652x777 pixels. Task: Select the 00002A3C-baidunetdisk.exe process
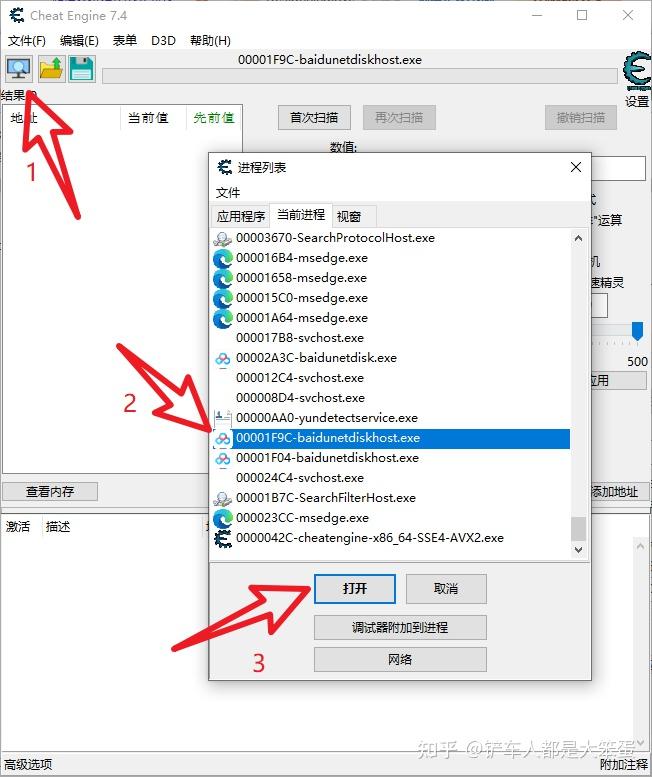click(x=316, y=358)
